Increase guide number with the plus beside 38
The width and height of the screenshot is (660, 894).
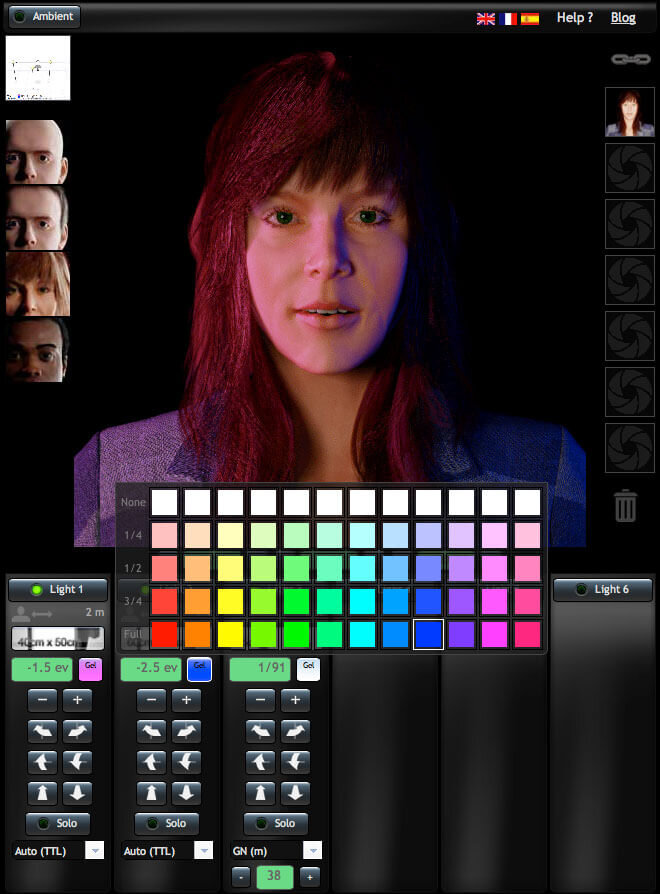309,877
